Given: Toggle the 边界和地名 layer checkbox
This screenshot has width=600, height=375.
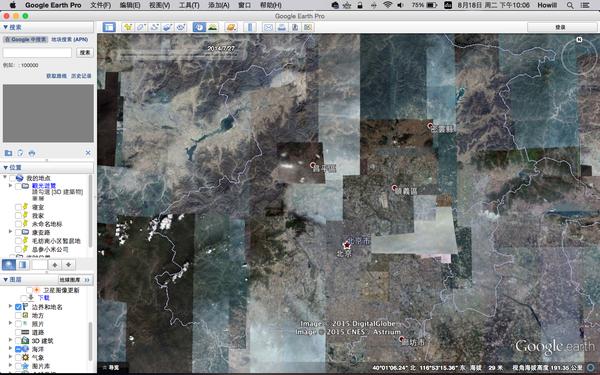Looking at the screenshot, I should (x=18, y=307).
